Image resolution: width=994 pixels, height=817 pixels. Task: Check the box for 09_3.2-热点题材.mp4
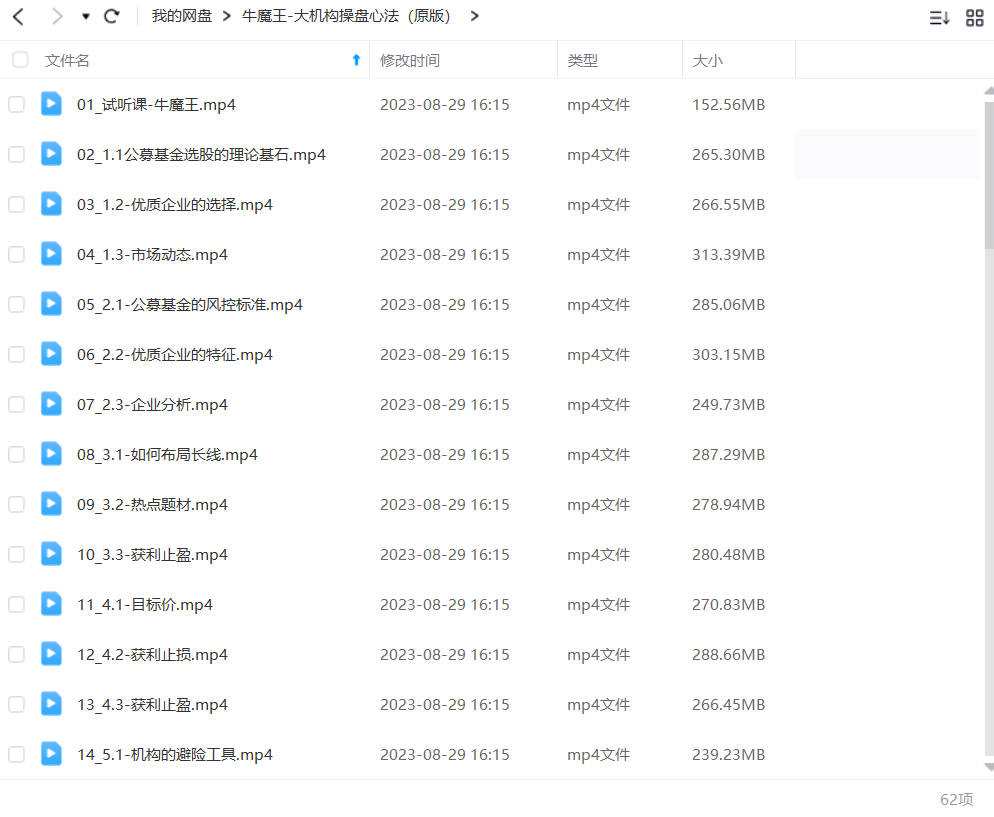[x=16, y=505]
